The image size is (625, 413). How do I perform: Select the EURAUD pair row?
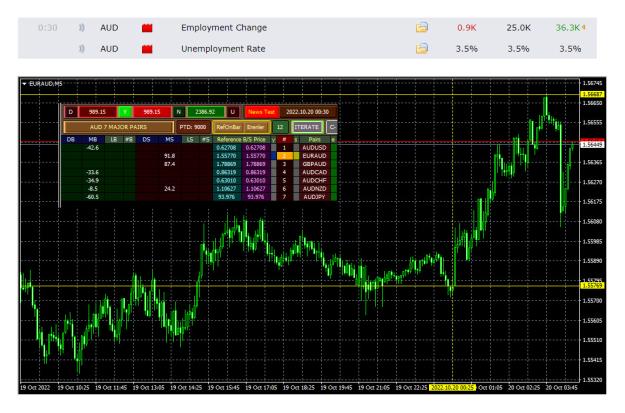314,156
